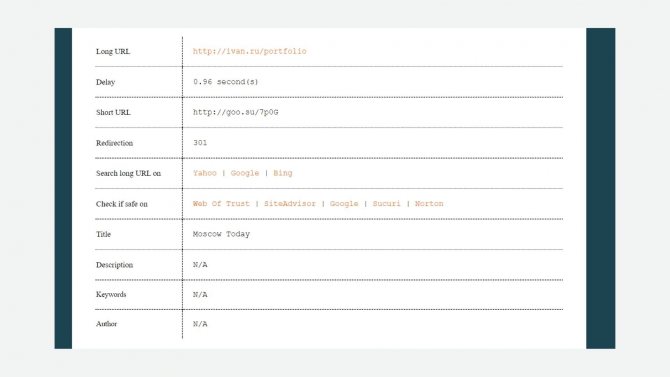Click the 301 redirection code
The height and width of the screenshot is (377, 670).
tap(200, 143)
